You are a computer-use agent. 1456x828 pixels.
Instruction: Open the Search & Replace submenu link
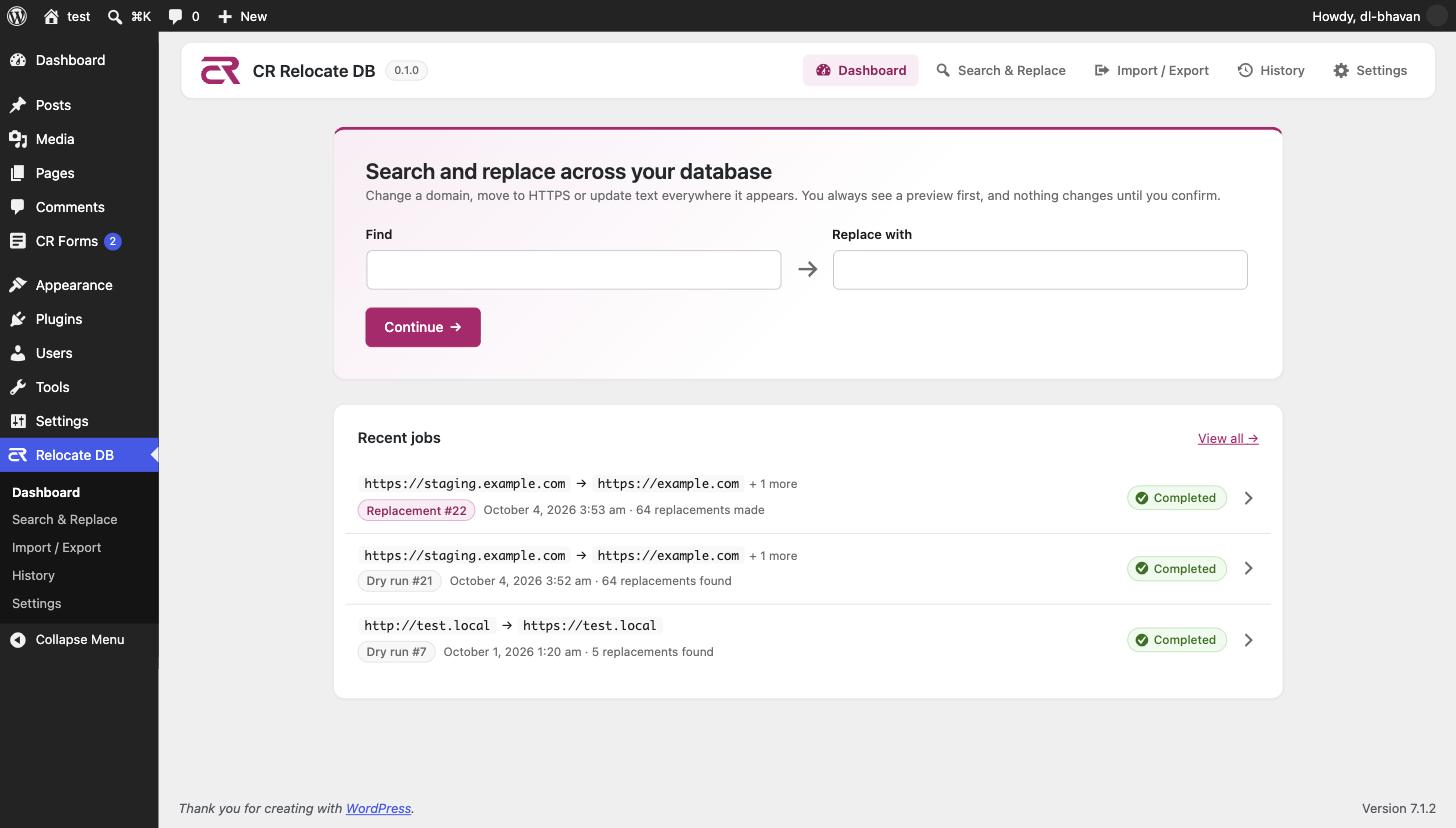point(65,519)
